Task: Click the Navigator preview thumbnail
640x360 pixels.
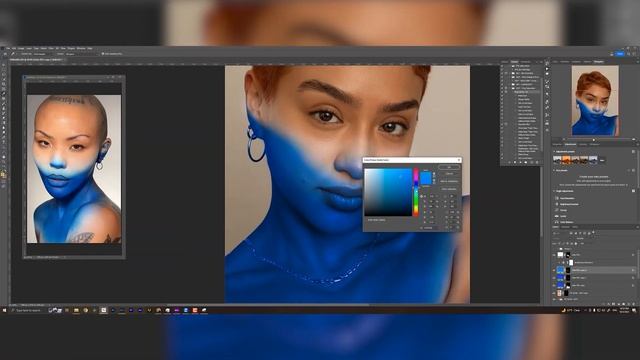Action: (595, 100)
